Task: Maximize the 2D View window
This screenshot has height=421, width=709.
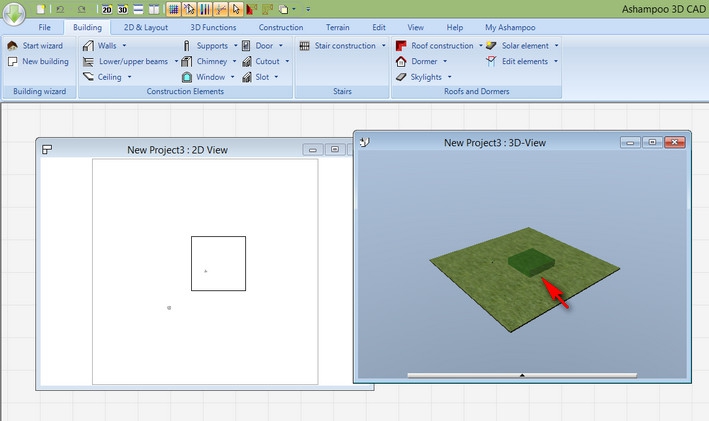Action: [x=335, y=149]
